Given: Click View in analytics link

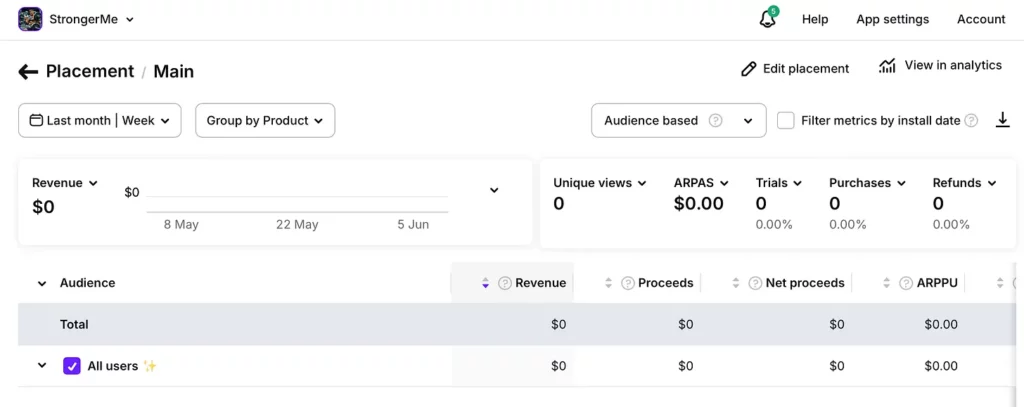Looking at the screenshot, I should click(x=940, y=66).
